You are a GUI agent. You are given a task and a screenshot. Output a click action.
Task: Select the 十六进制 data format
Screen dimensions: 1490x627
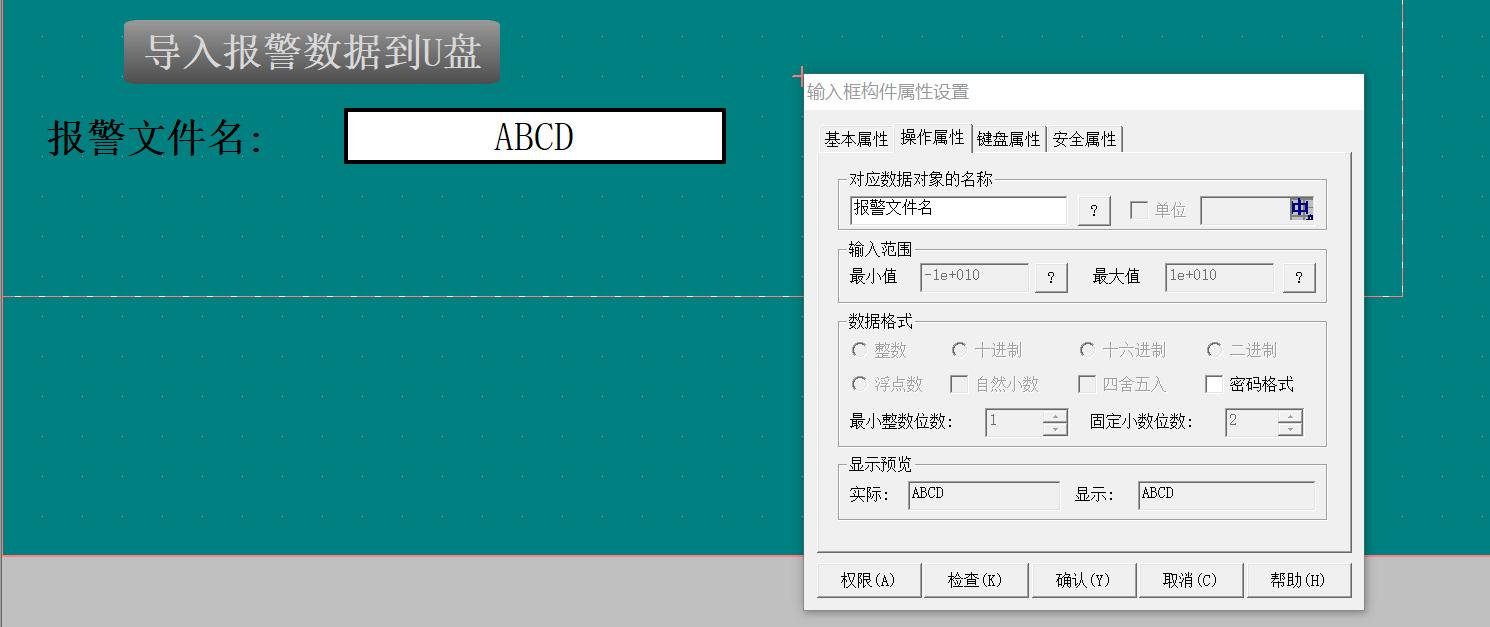[x=1087, y=349]
